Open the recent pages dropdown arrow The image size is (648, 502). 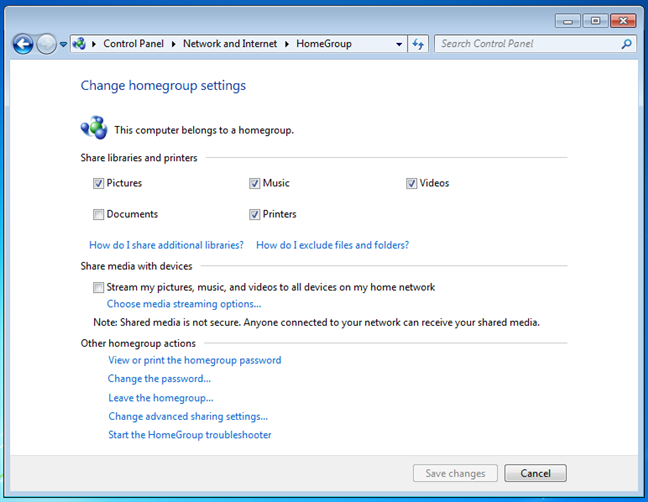pos(63,44)
